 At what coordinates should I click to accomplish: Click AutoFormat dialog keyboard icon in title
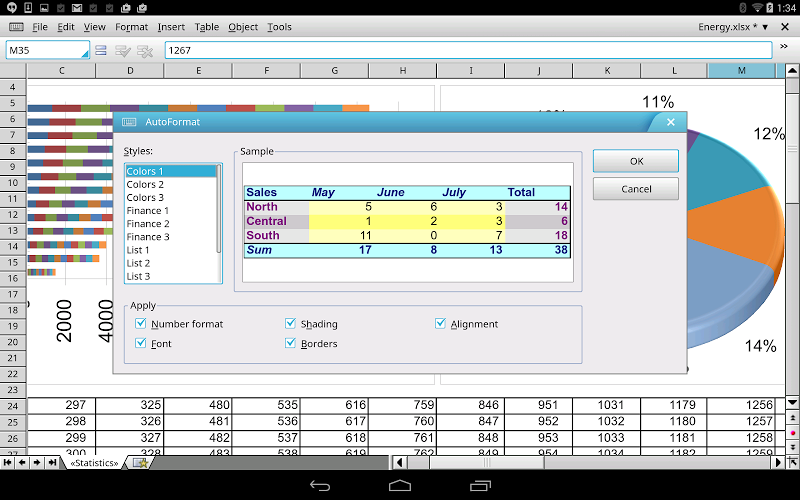129,122
